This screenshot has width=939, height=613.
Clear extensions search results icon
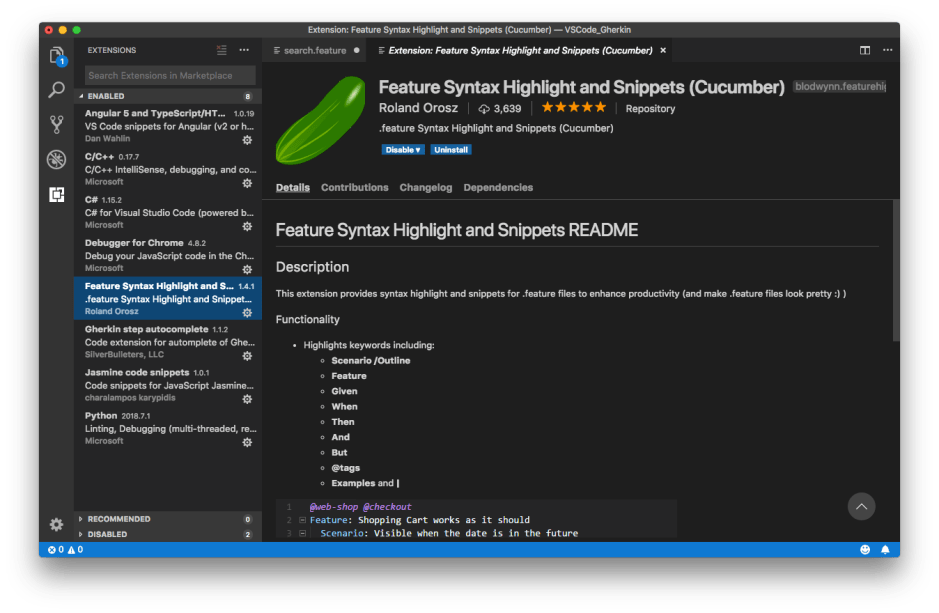[x=222, y=50]
